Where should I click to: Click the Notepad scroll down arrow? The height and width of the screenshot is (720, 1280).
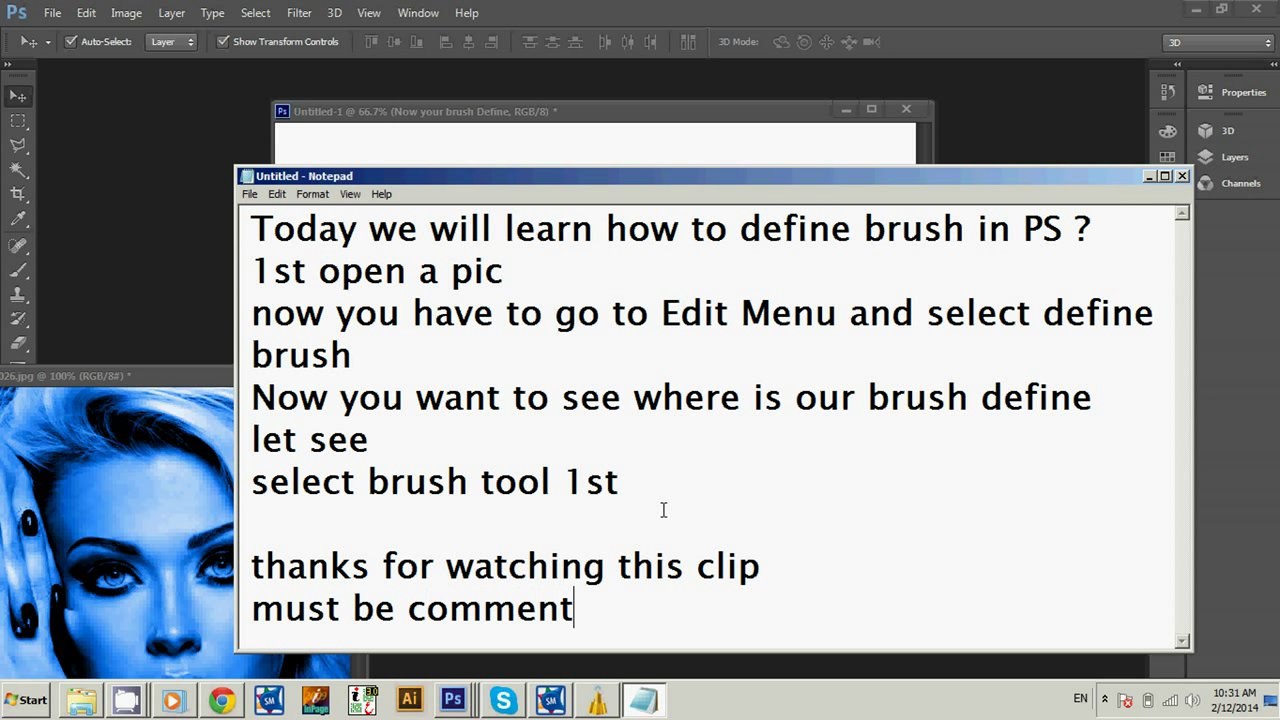click(1183, 641)
